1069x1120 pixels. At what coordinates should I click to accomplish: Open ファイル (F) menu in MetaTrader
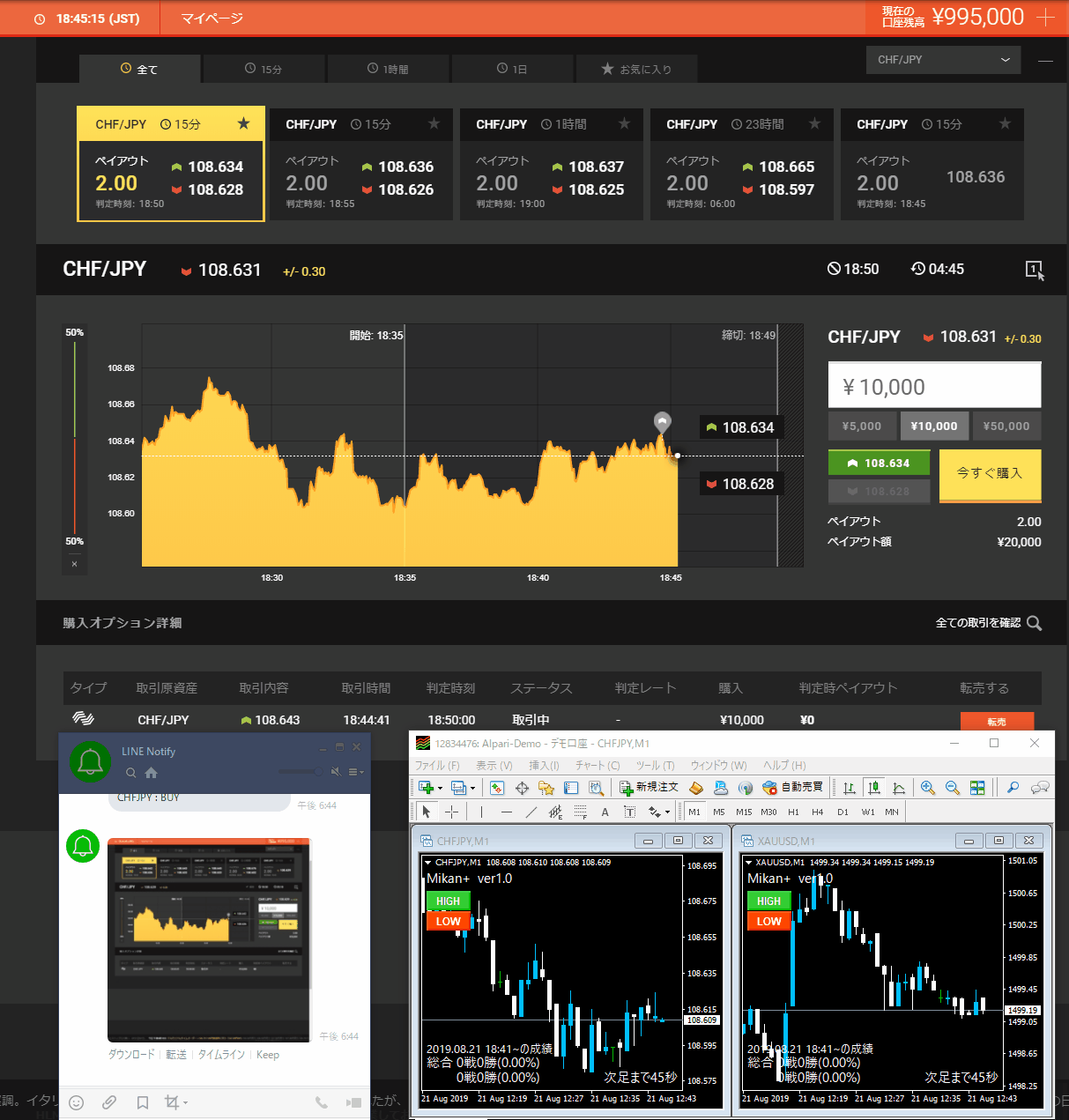point(437,765)
